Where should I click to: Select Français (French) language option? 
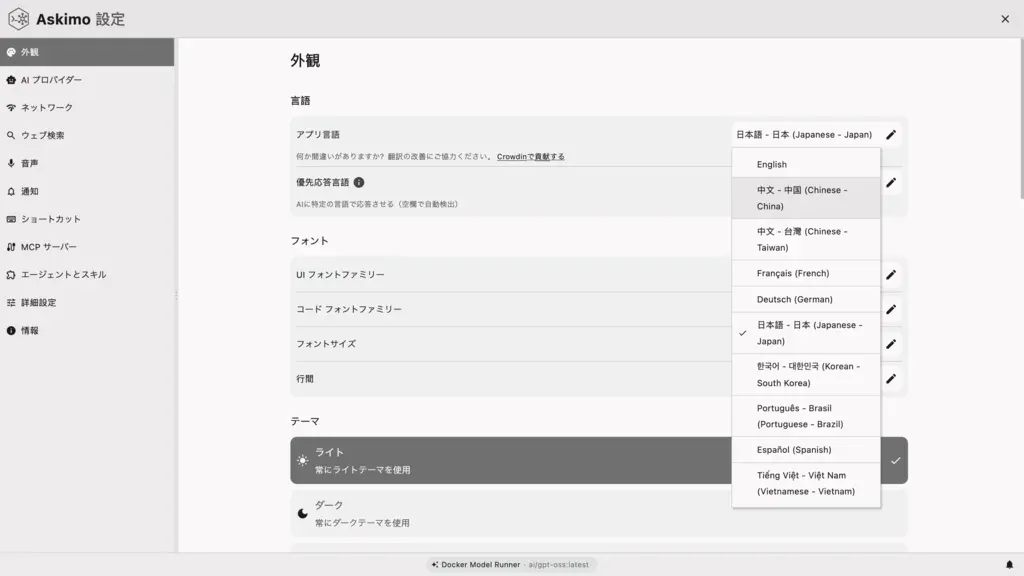tap(806, 274)
